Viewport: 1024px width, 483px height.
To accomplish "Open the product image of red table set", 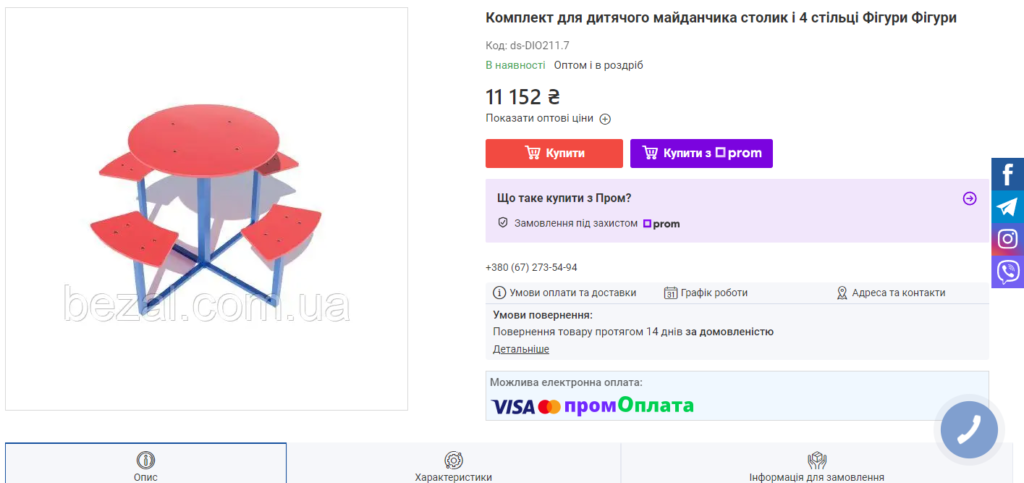I will (206, 209).
